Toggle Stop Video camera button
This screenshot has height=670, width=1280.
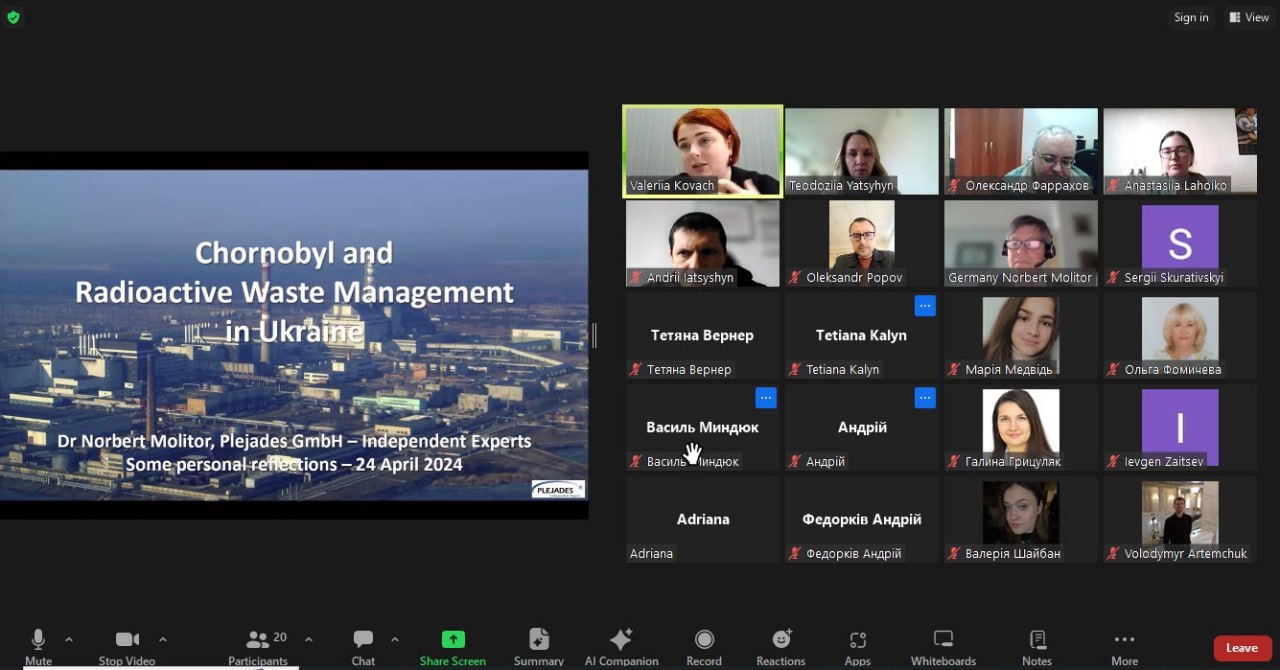tap(127, 640)
